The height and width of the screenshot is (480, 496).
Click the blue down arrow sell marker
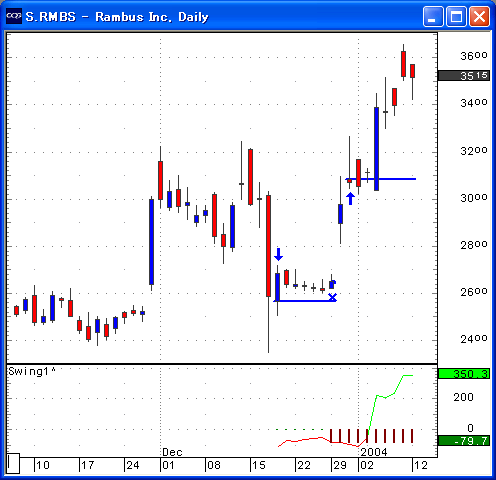[x=279, y=254]
